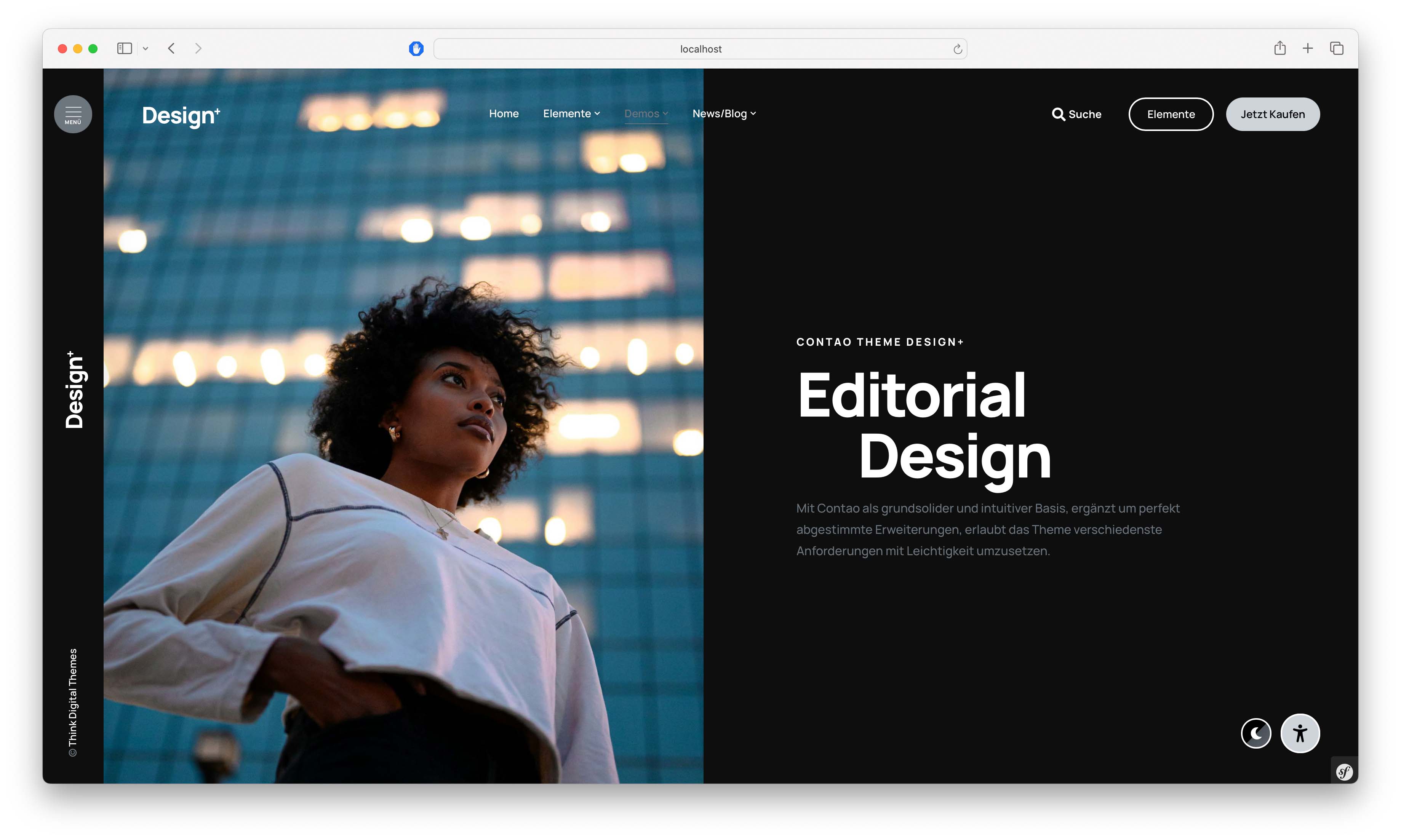Click the Suche magnifier icon
This screenshot has height=840, width=1401.
(x=1057, y=114)
